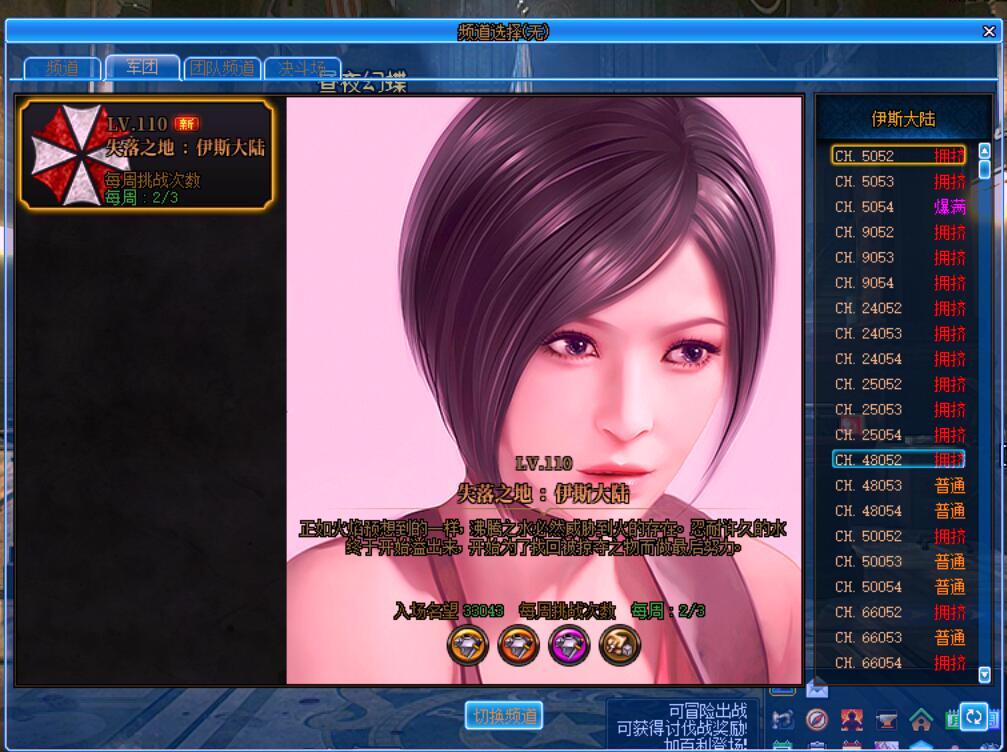Open the green calendar icon

click(953, 719)
